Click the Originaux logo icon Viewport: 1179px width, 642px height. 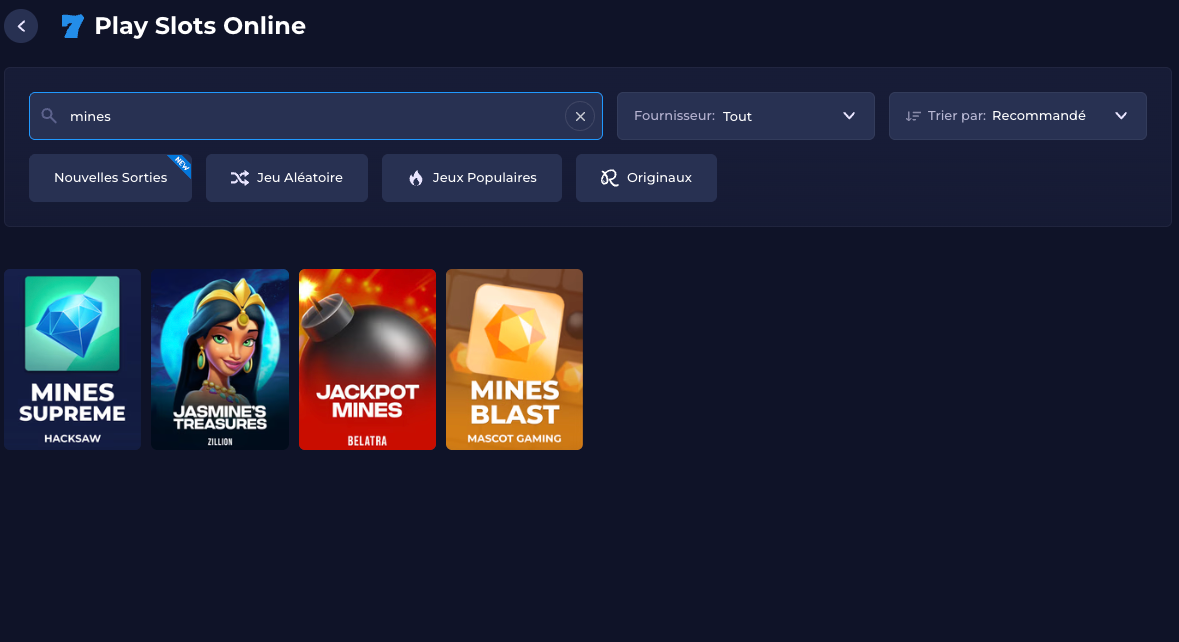pos(609,178)
